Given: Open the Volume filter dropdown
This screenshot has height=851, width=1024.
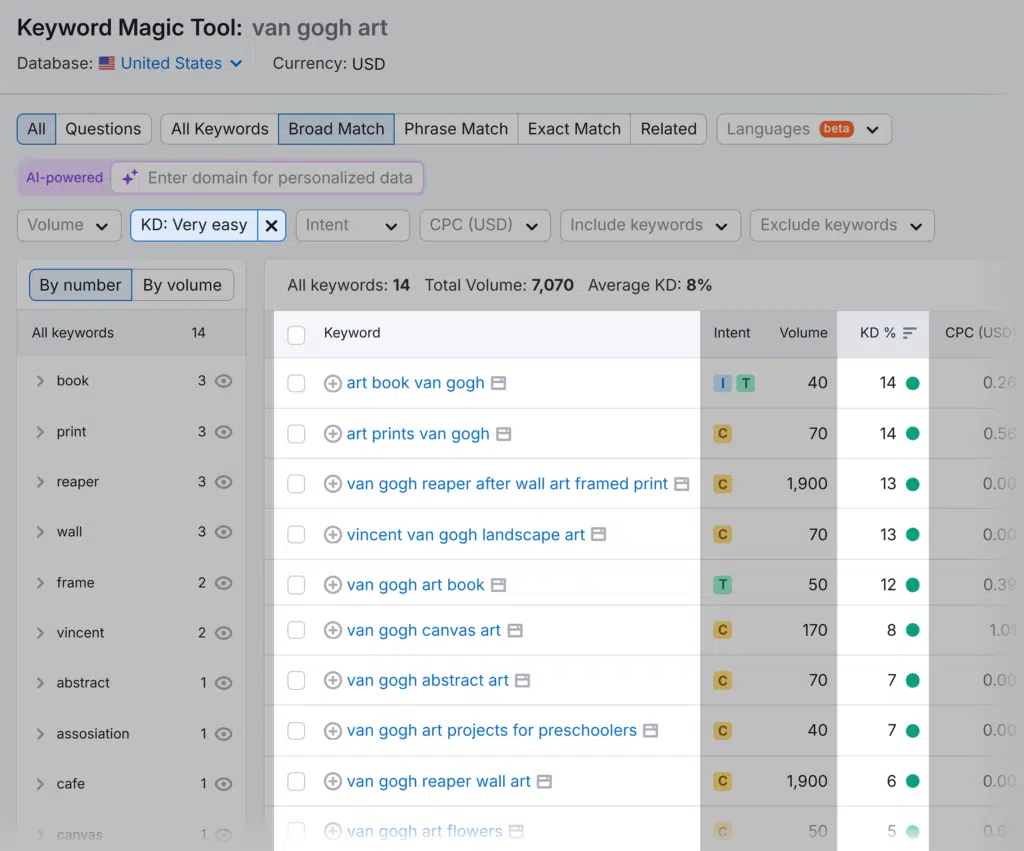Looking at the screenshot, I should pos(67,225).
